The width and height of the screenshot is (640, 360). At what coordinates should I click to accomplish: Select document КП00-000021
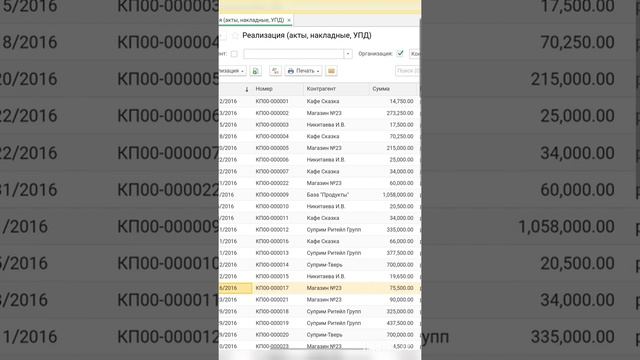[272, 300]
